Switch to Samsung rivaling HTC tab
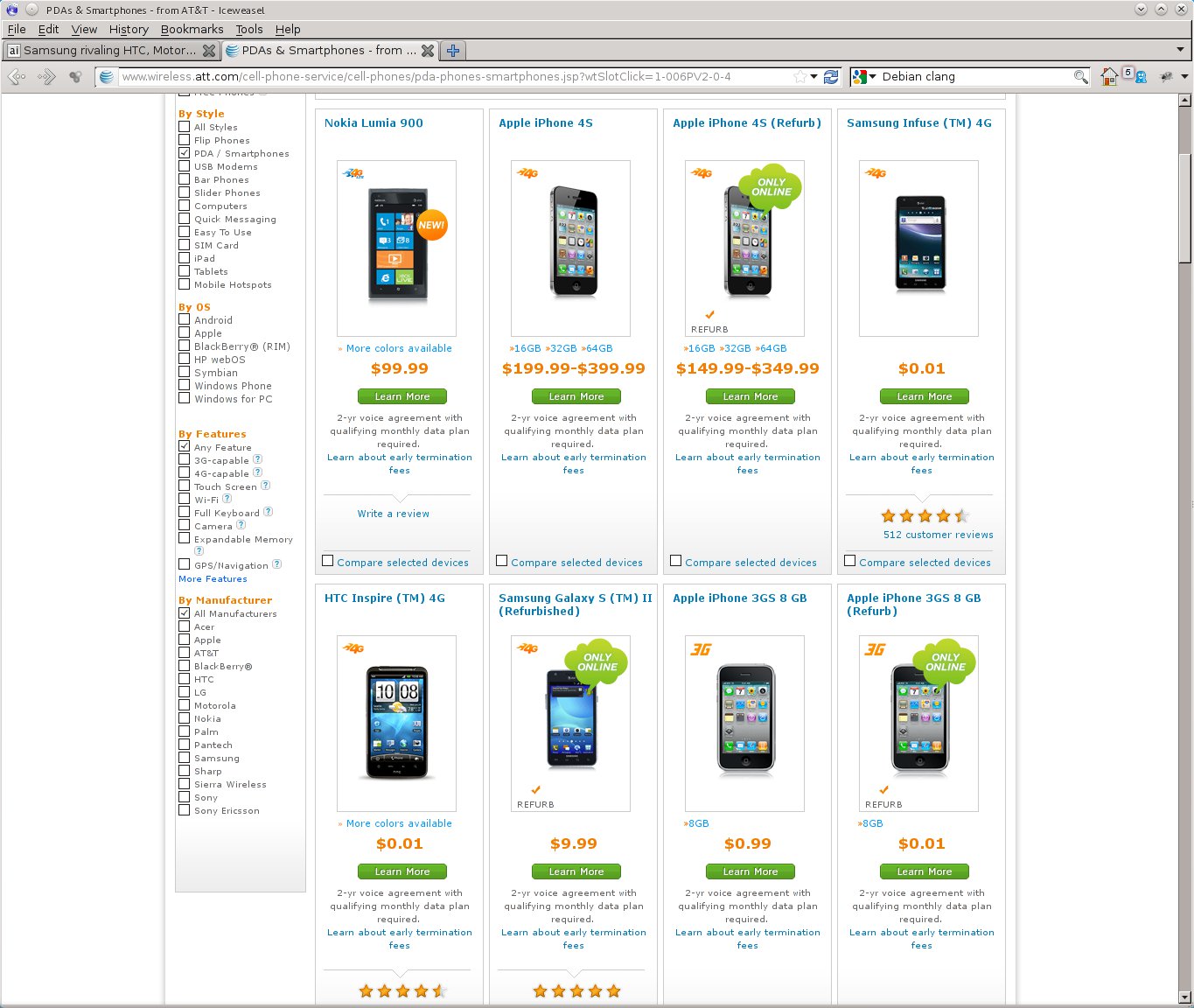1194x1008 pixels. click(x=111, y=51)
